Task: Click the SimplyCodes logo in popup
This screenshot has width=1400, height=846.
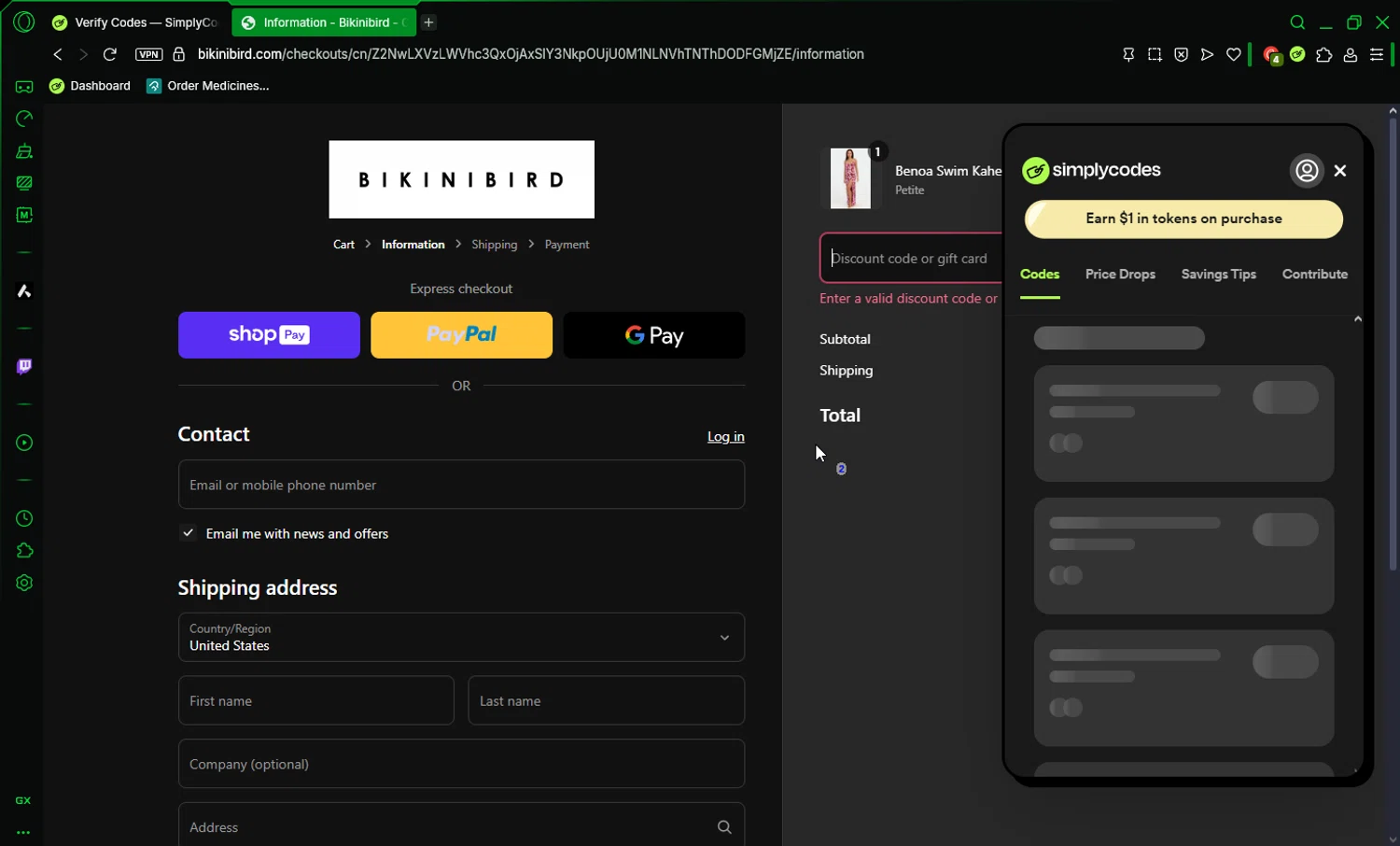Action: 1091,170
